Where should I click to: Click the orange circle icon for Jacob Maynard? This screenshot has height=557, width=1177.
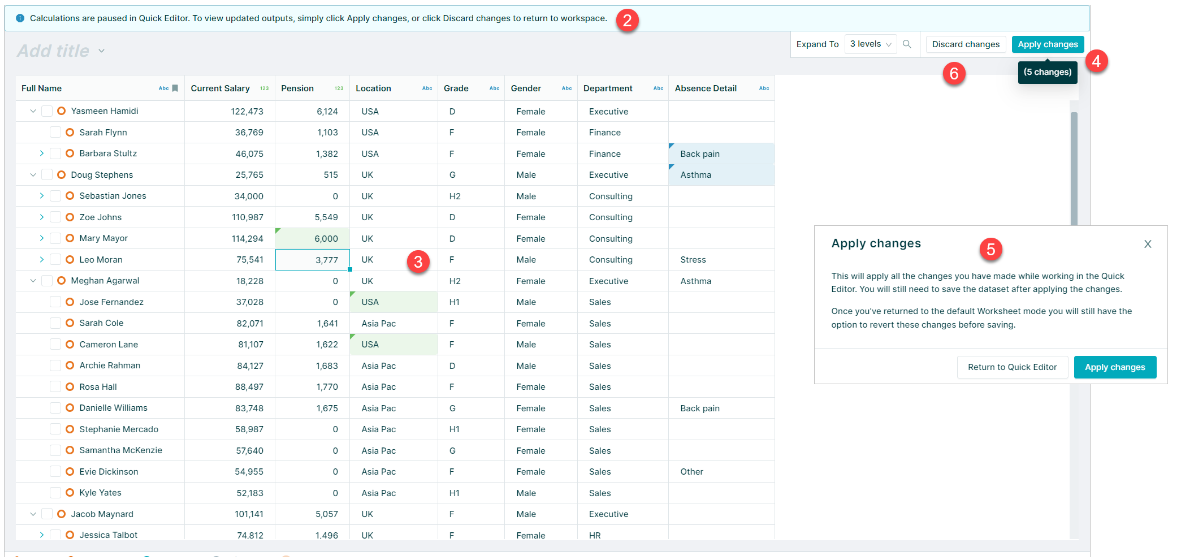62,514
